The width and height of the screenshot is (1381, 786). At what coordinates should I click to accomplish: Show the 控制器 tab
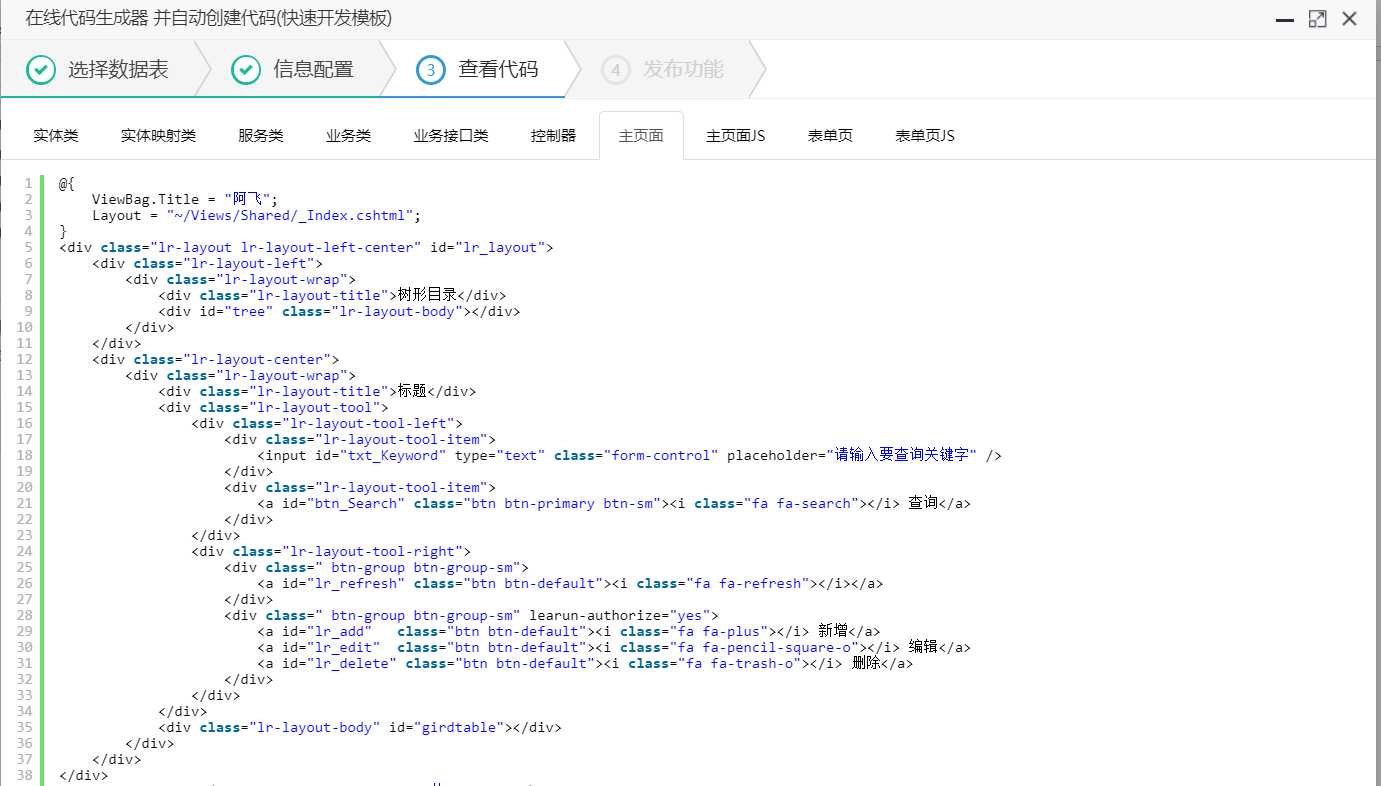(x=553, y=136)
